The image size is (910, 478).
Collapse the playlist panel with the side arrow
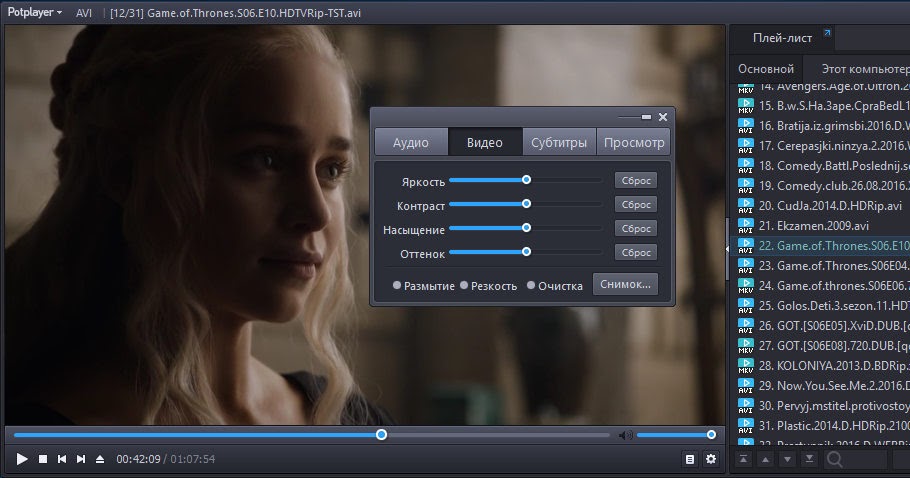(728, 248)
